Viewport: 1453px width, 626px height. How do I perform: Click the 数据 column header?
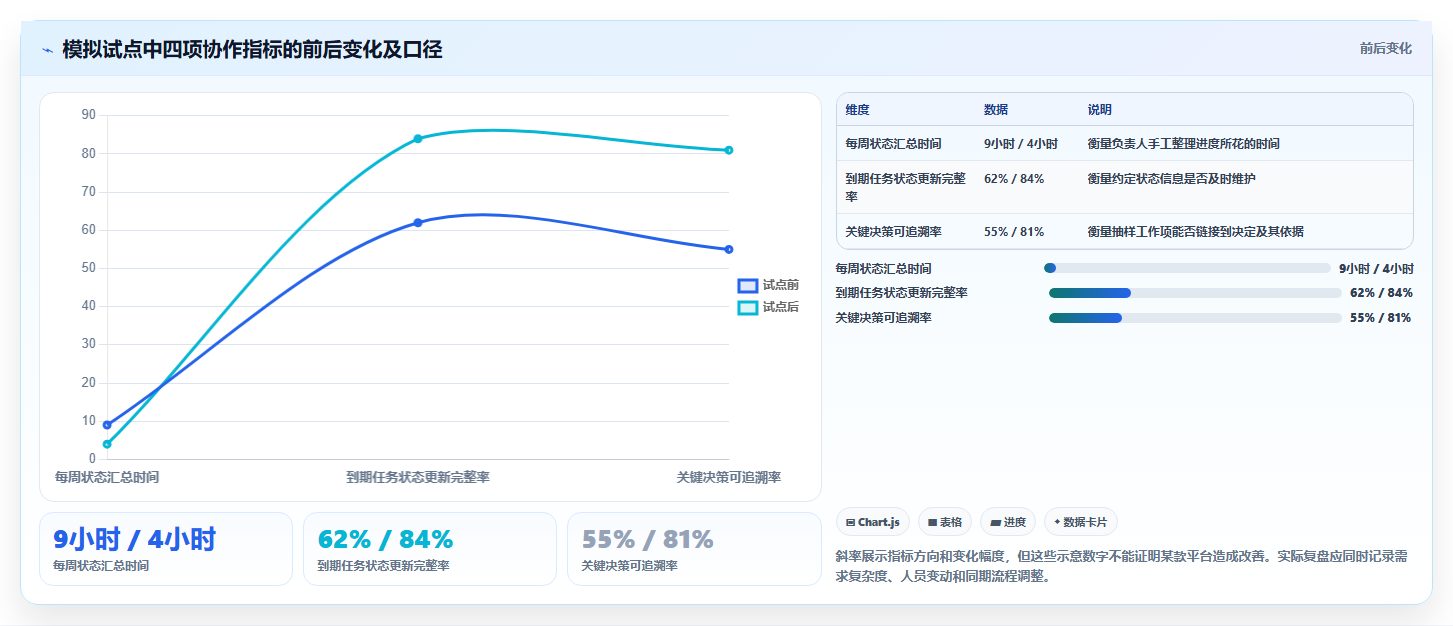pyautogui.click(x=996, y=110)
